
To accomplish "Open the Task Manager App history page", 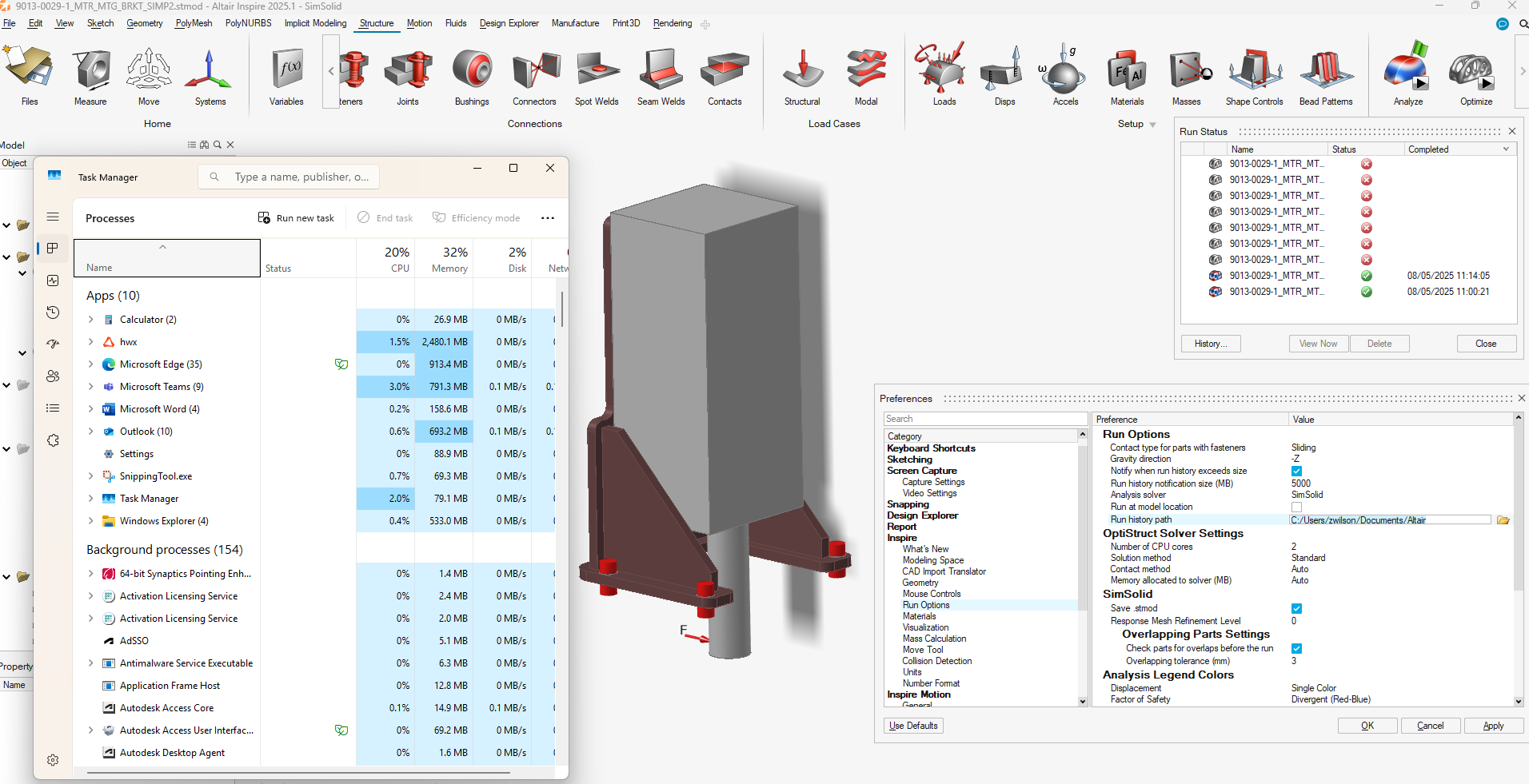I will click(x=53, y=312).
